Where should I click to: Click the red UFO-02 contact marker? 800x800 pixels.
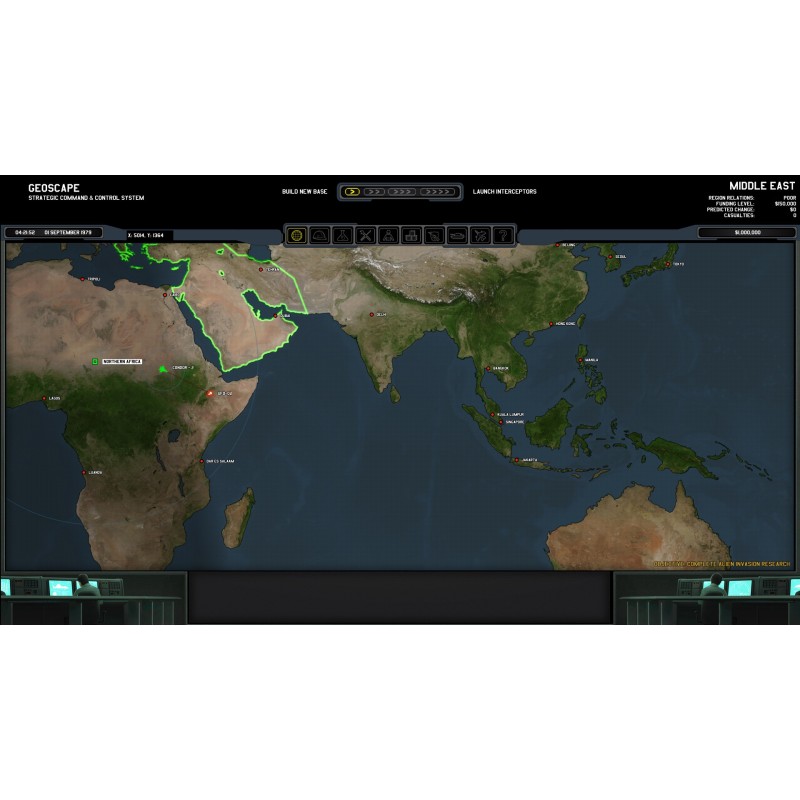tap(211, 394)
